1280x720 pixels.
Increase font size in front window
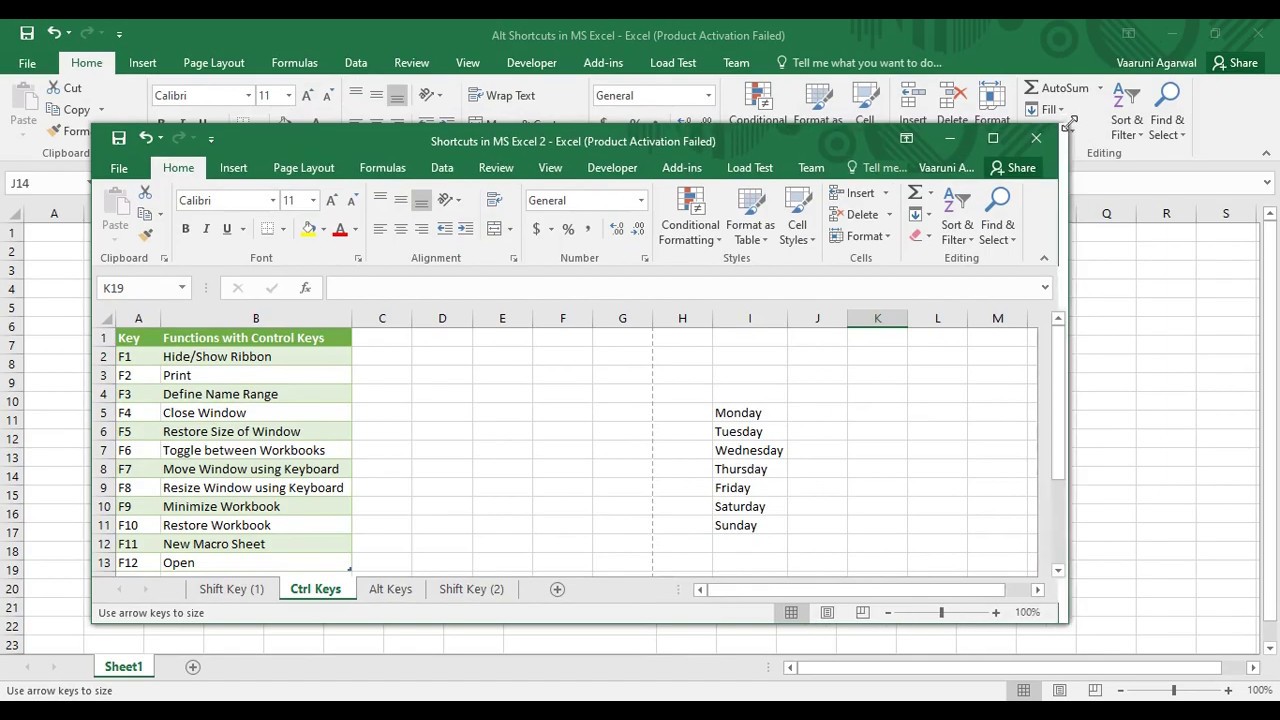(x=332, y=200)
